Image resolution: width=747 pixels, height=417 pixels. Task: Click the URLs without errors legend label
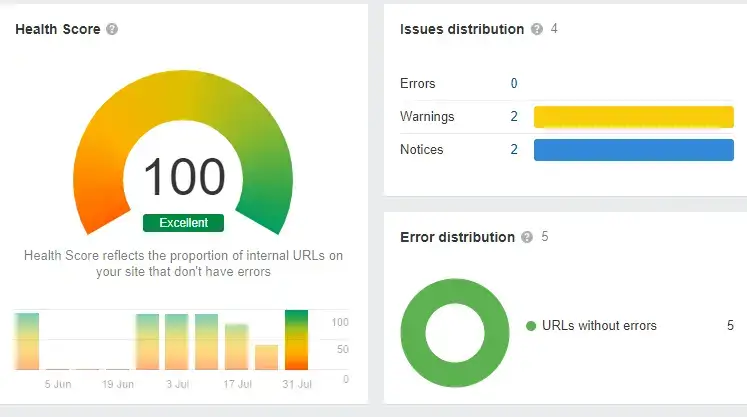point(599,326)
